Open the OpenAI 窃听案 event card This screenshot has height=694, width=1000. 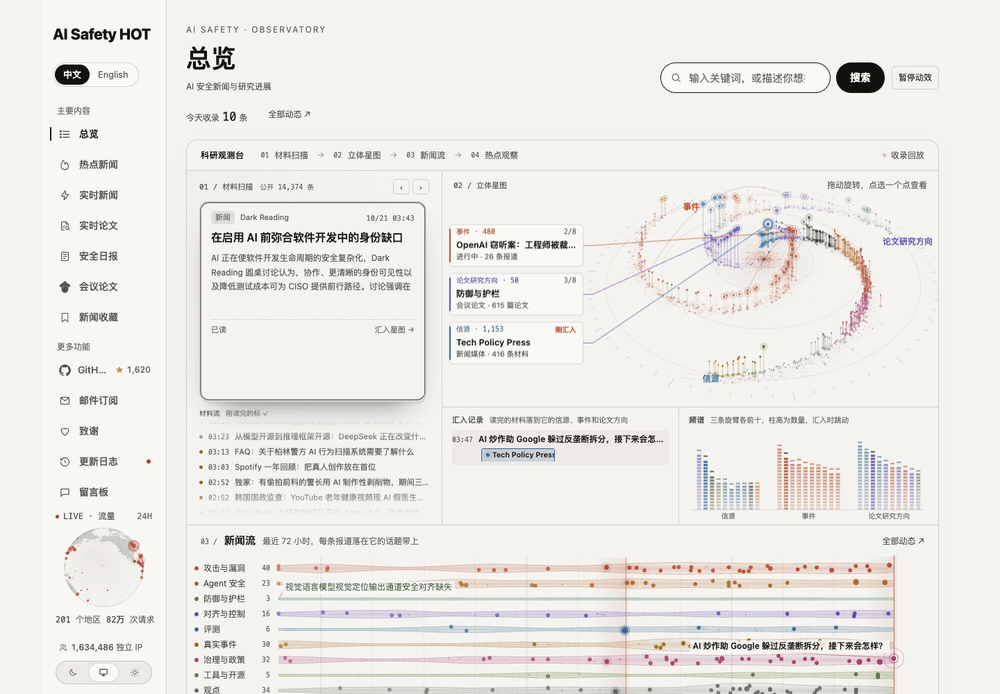(x=516, y=245)
